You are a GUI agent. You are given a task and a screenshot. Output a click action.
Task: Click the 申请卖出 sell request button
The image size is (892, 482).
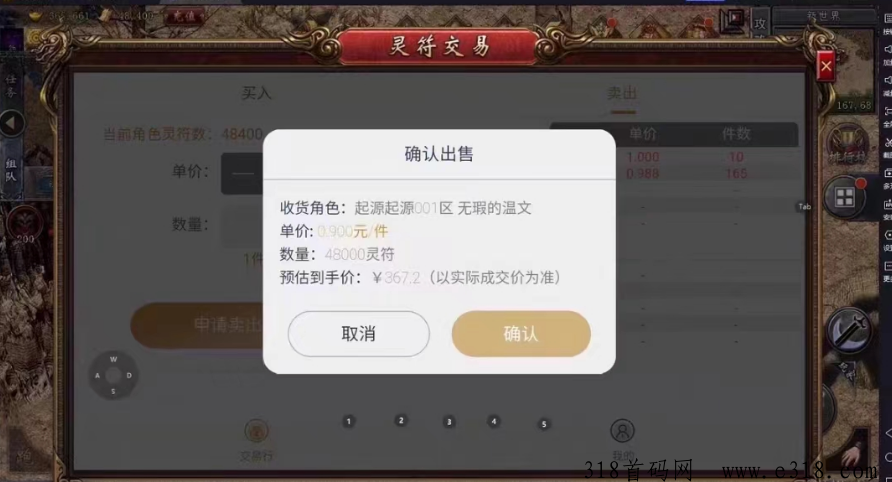(198, 325)
